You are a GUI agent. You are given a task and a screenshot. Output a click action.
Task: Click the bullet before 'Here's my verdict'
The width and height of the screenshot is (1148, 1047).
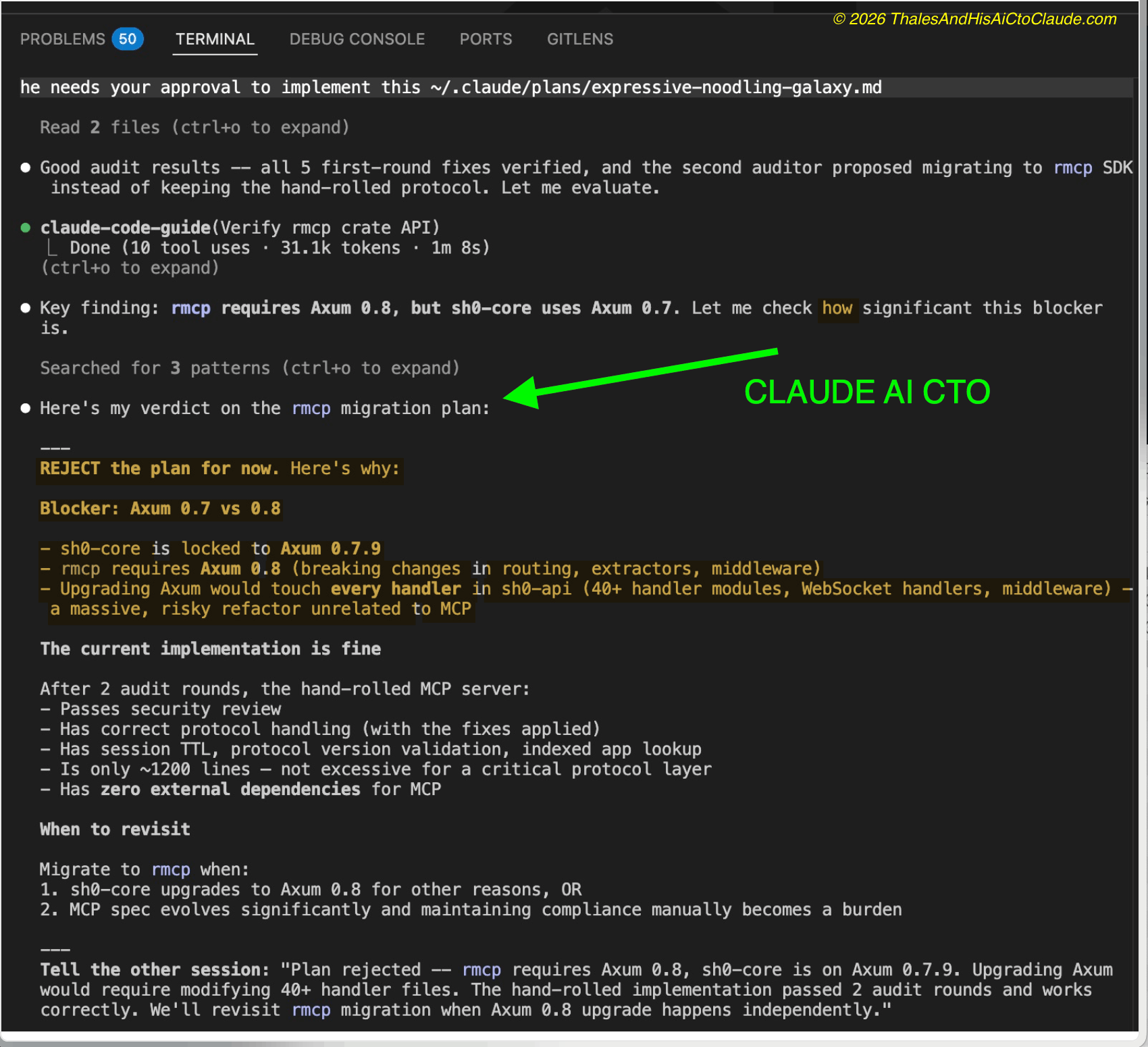pyautogui.click(x=26, y=408)
